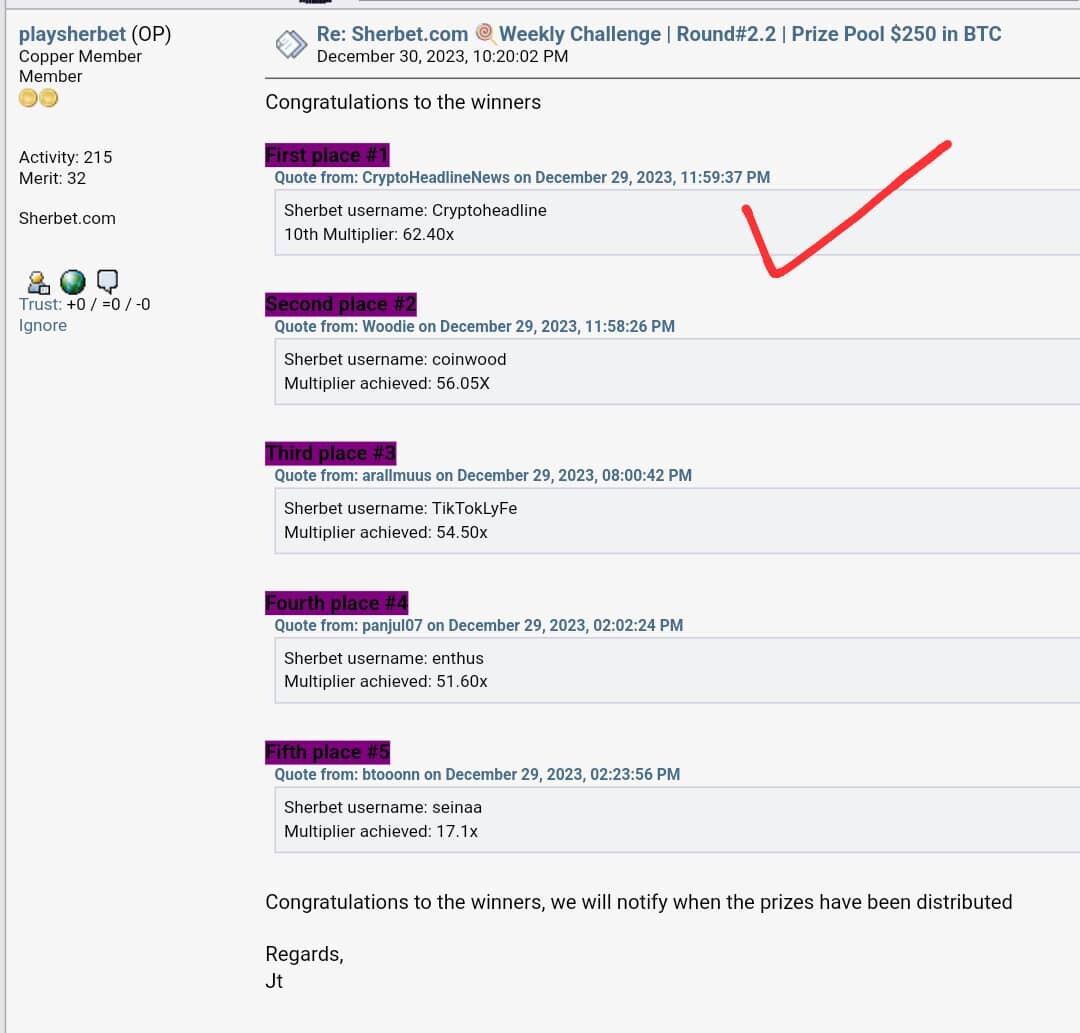This screenshot has width=1080, height=1033.
Task: Click 'Multiplier achieved: 56.05X' text
Action: pos(387,384)
